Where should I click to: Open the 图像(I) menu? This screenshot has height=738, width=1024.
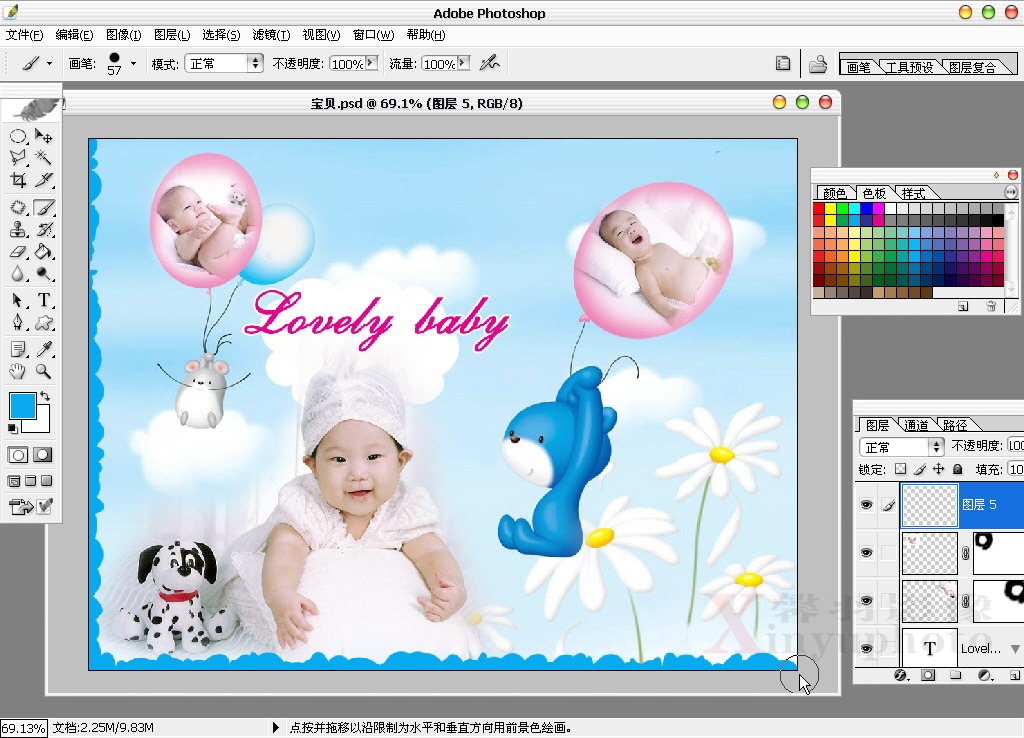coord(123,35)
